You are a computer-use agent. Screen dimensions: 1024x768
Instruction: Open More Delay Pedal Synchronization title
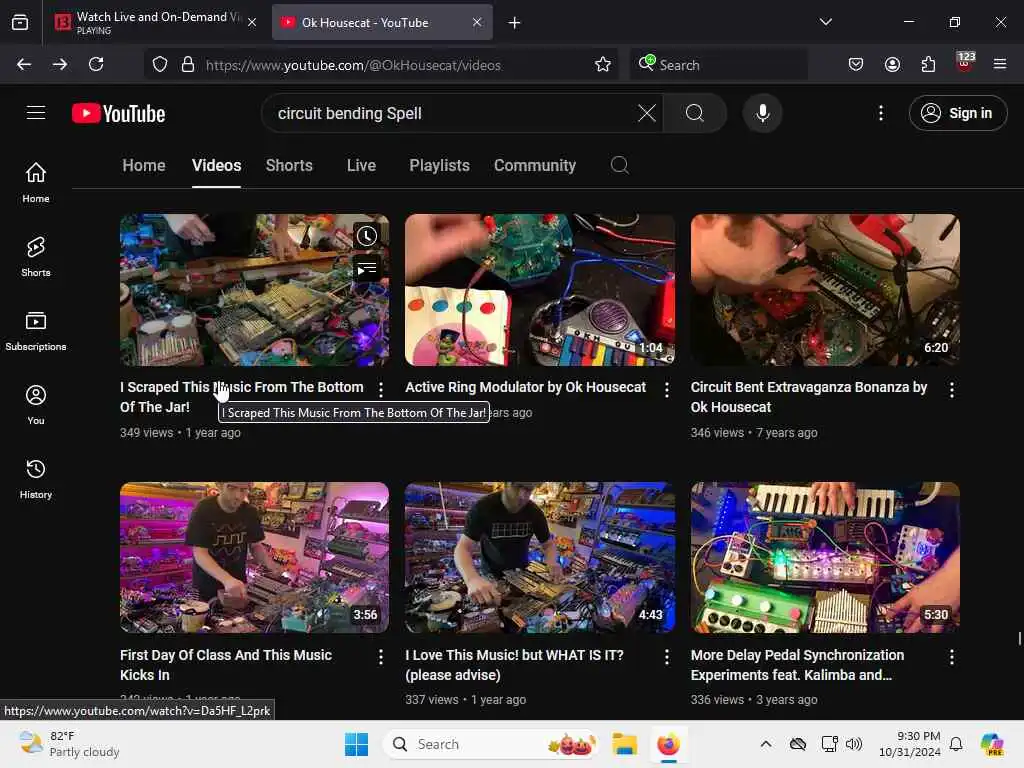click(x=797, y=665)
